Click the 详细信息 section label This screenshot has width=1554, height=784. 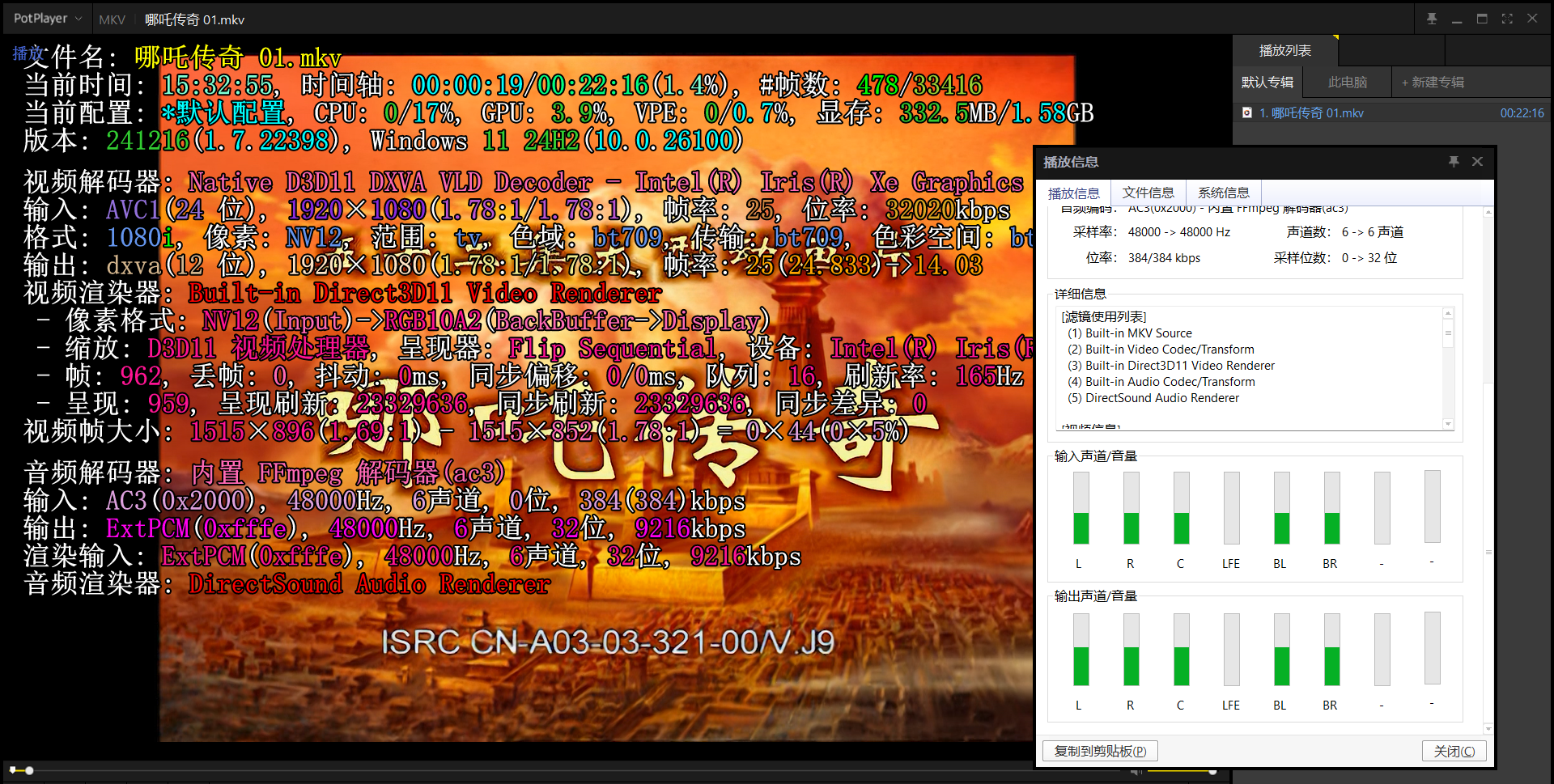(x=1080, y=294)
